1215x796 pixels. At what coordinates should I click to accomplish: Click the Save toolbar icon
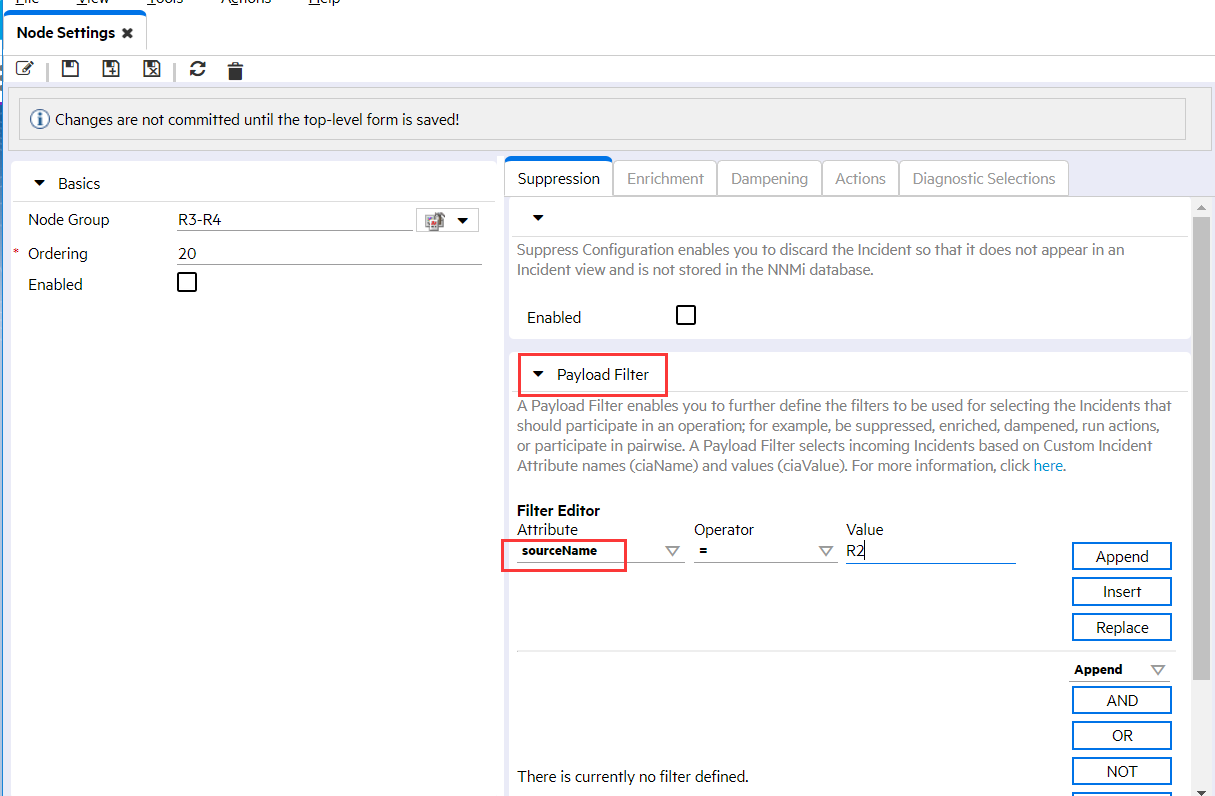click(70, 69)
